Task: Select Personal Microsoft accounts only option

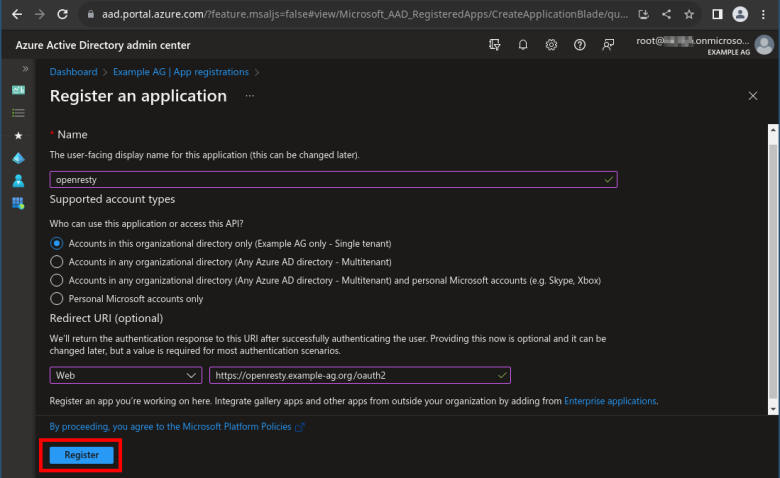Action: tap(57, 299)
